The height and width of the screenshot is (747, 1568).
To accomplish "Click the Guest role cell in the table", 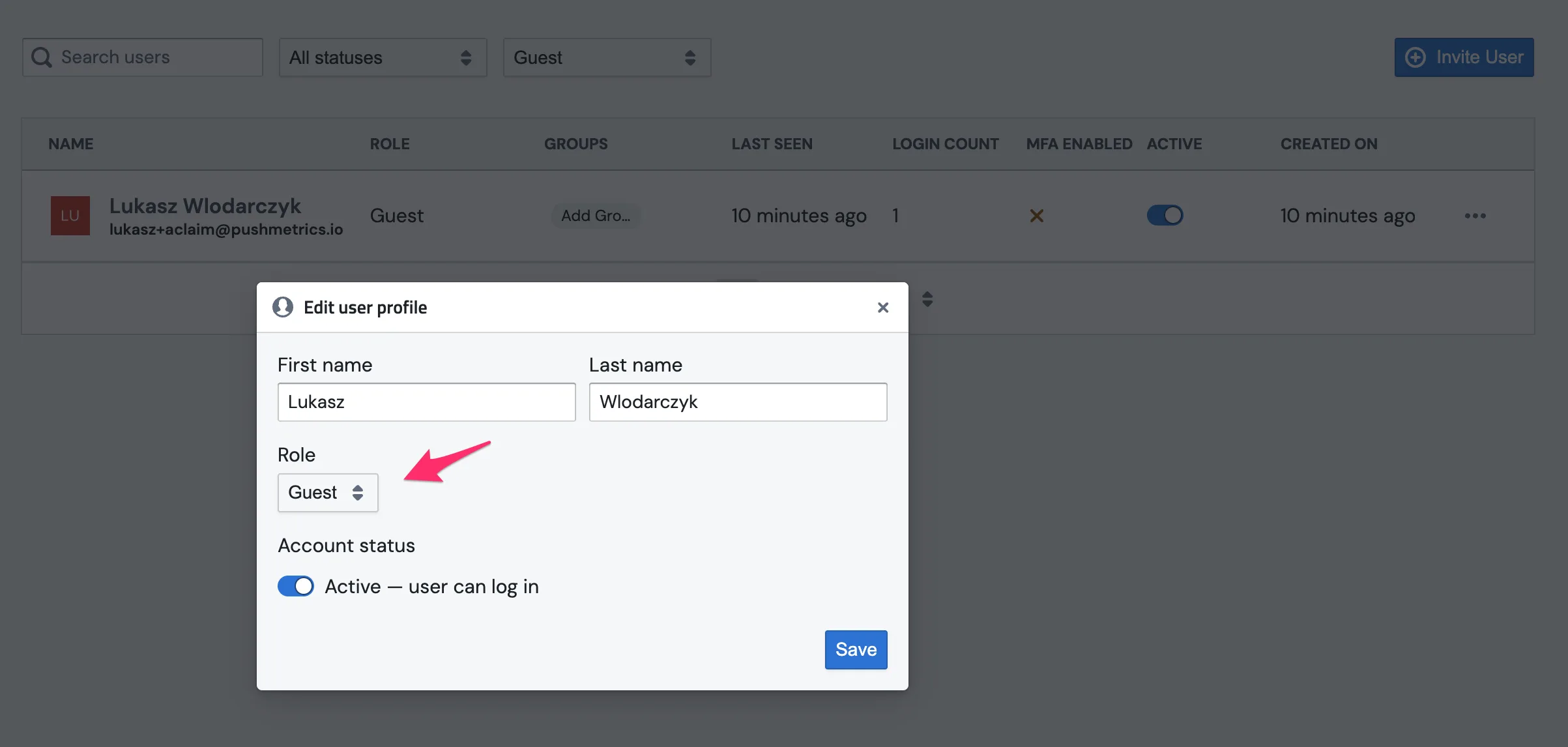I will tap(397, 216).
